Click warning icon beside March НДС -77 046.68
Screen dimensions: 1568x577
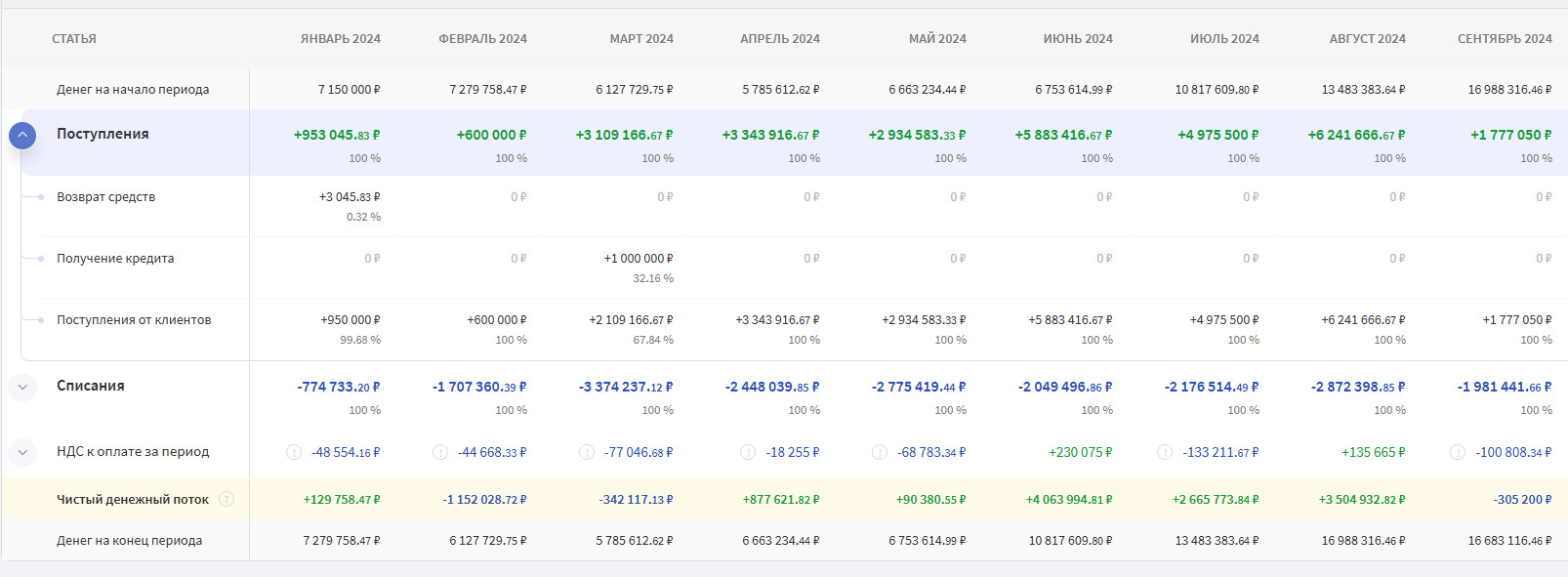tap(587, 452)
